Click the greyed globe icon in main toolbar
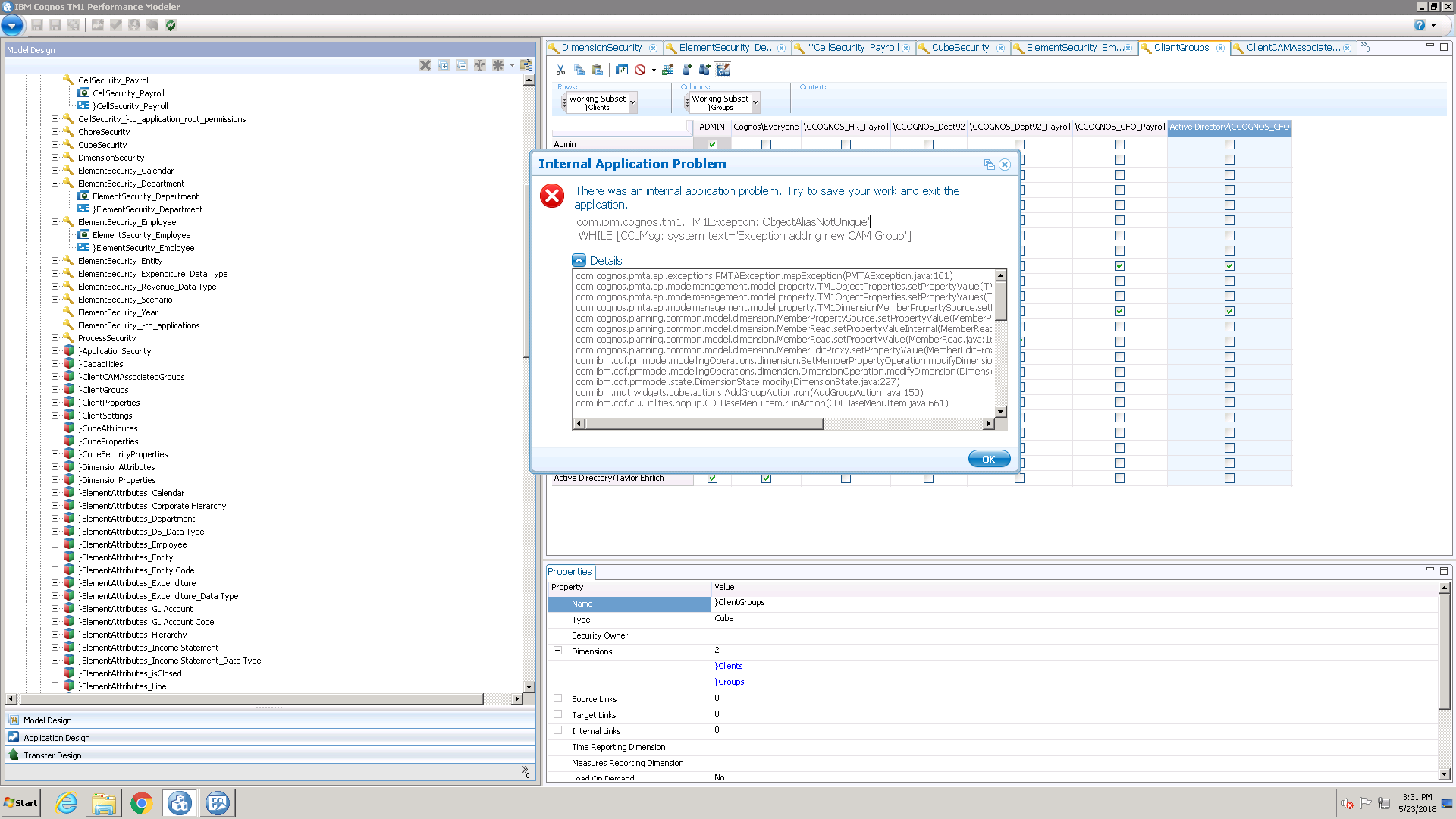 [x=134, y=25]
